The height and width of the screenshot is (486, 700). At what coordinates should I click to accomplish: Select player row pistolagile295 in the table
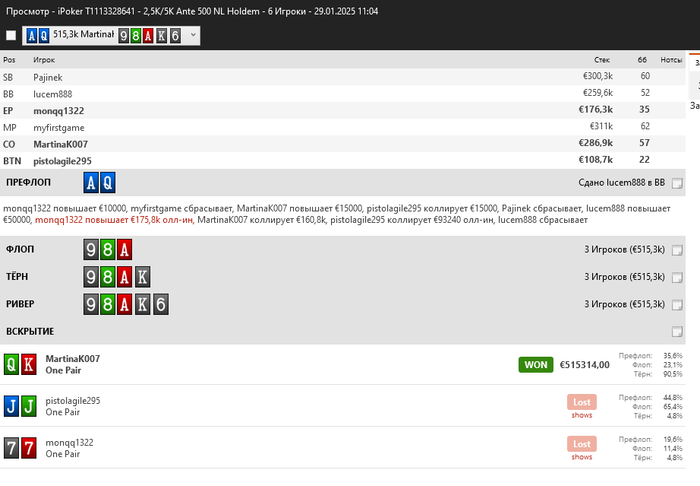(342, 161)
